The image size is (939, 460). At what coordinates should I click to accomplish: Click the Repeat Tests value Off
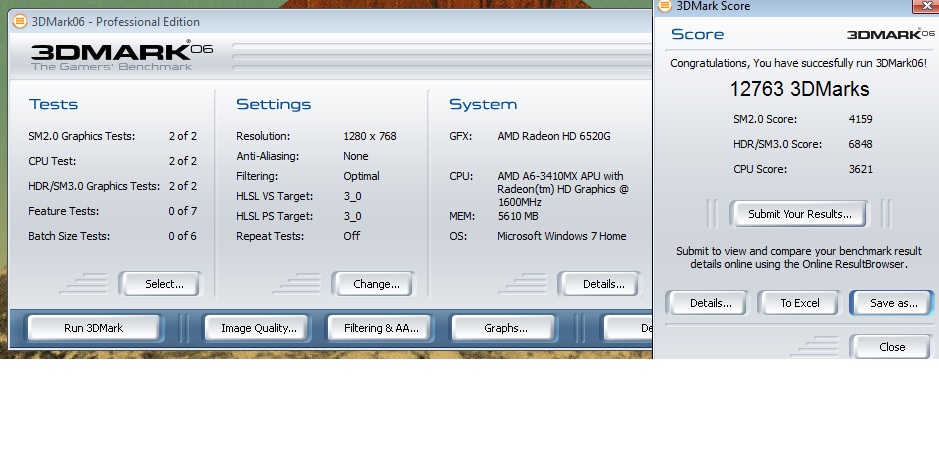point(352,236)
